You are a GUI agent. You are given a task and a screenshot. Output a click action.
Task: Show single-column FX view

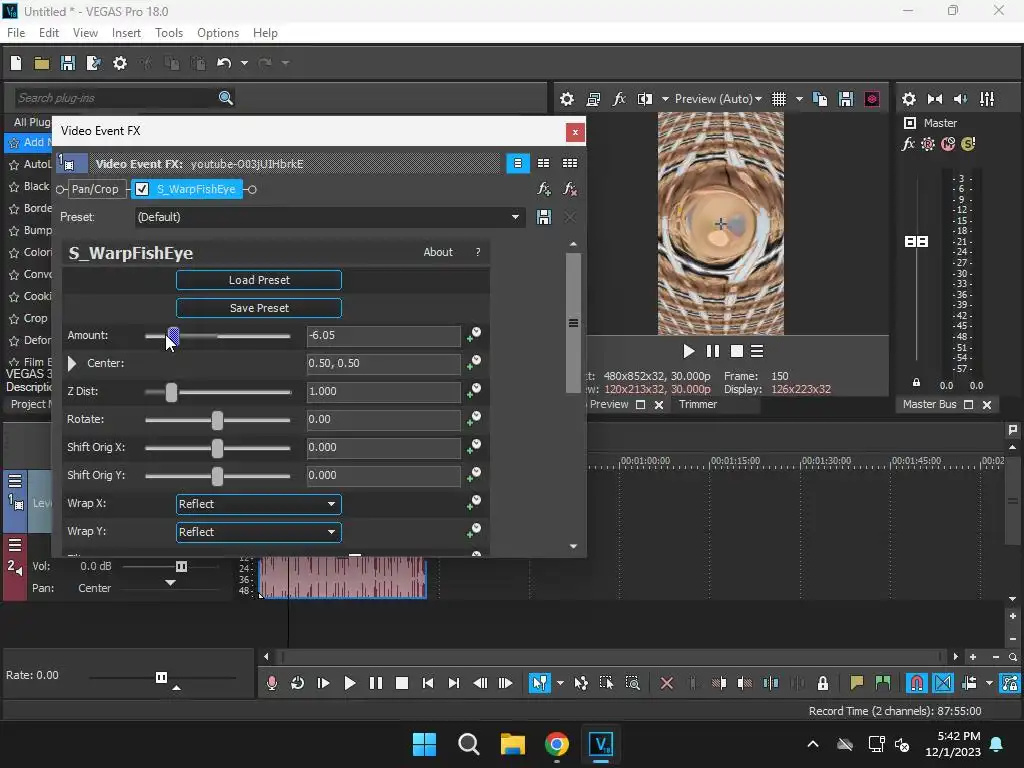[518, 163]
